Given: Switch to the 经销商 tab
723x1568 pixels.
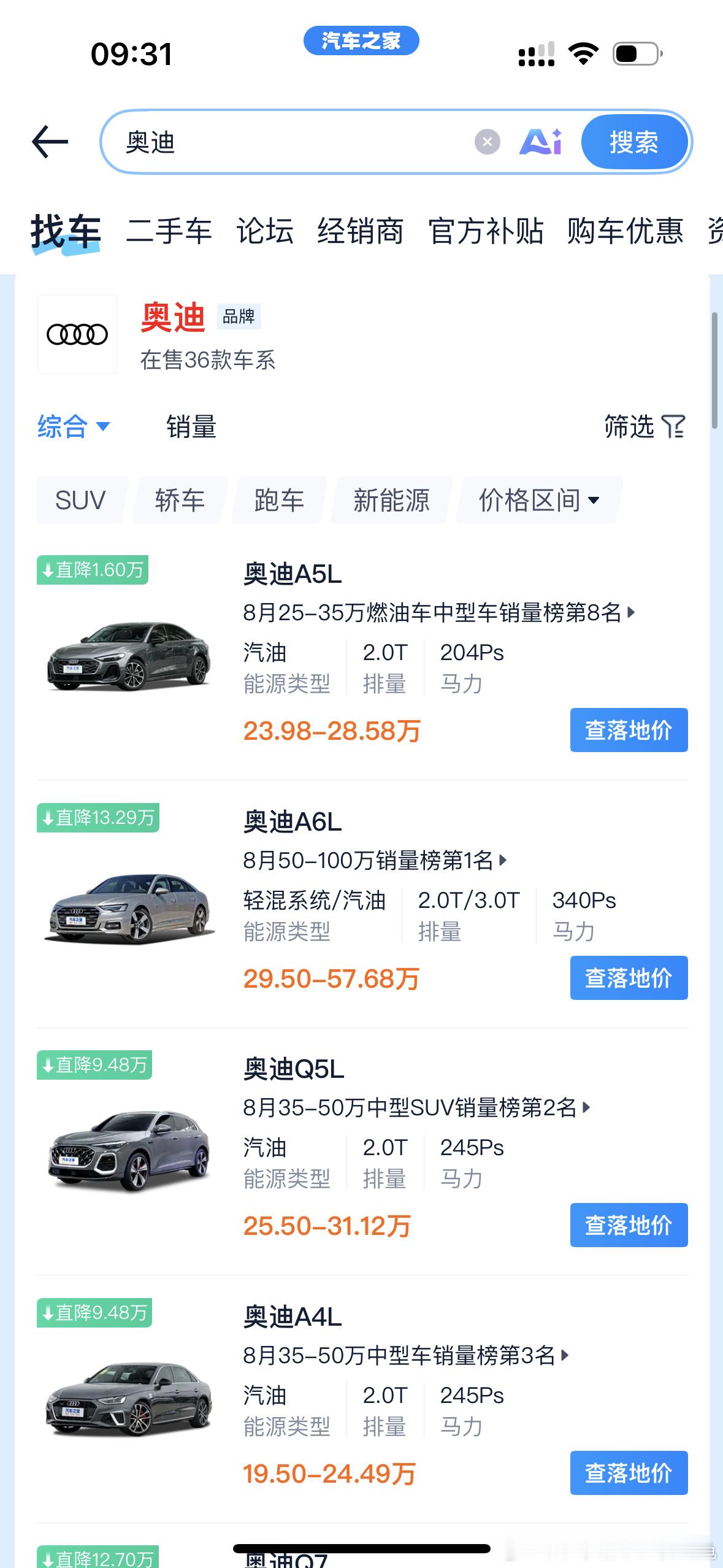Looking at the screenshot, I should [361, 231].
